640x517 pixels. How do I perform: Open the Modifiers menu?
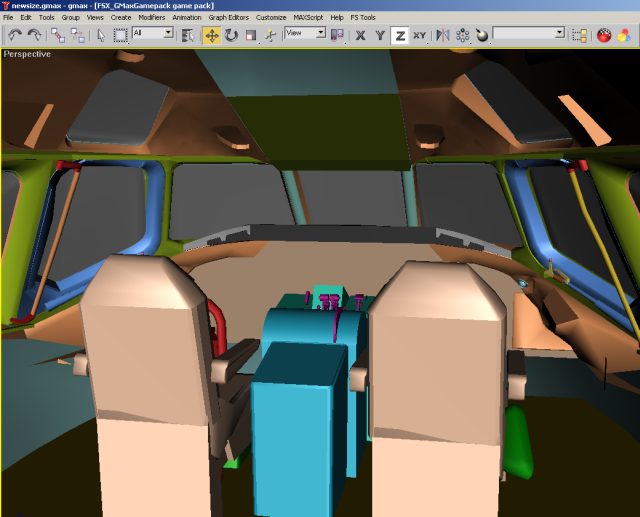[x=152, y=17]
